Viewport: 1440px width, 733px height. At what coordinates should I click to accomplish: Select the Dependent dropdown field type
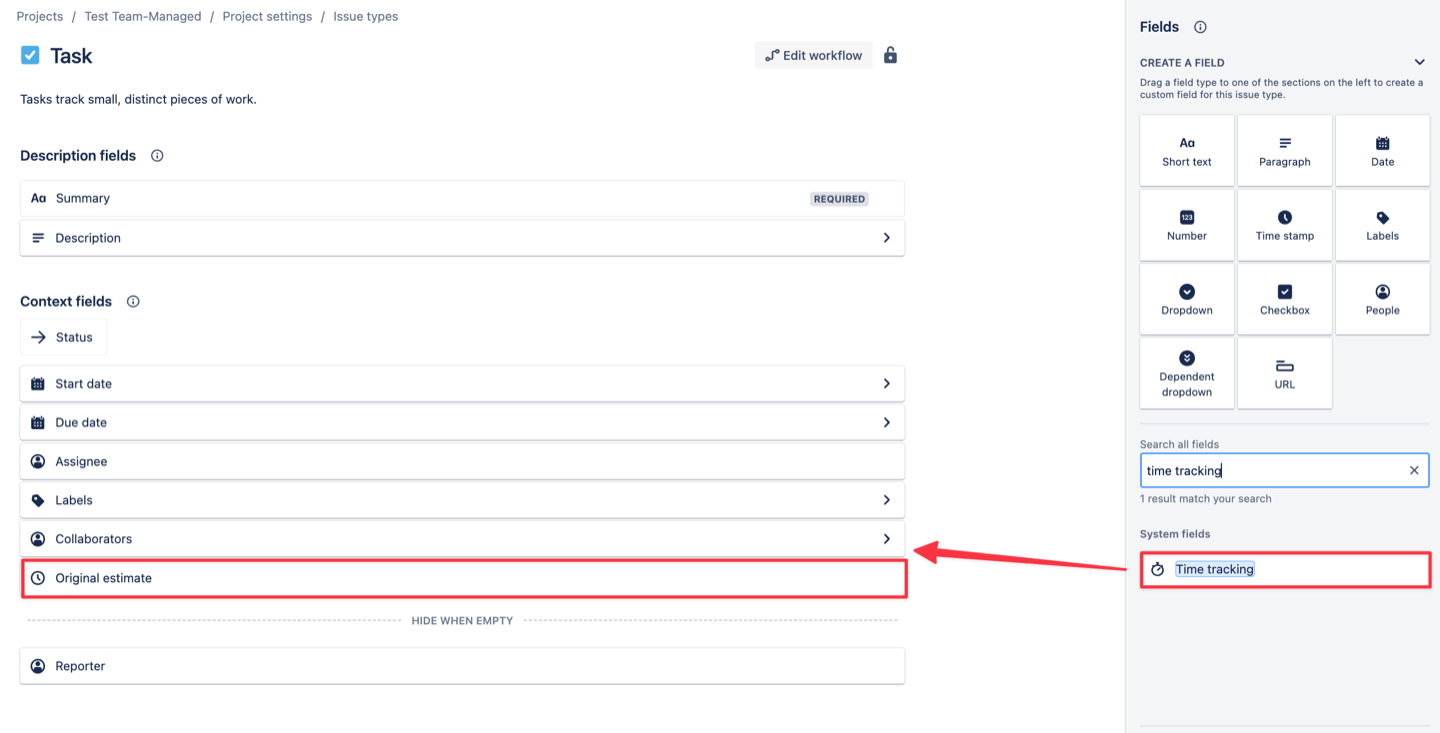[x=1186, y=373]
